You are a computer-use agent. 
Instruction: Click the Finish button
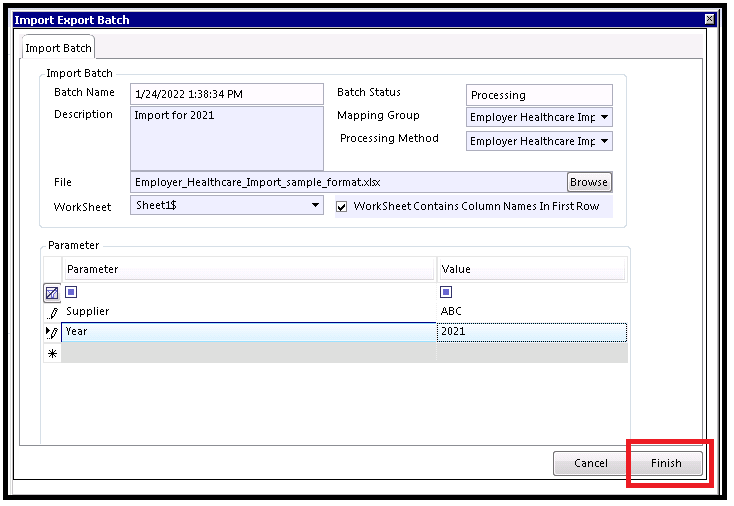tap(666, 463)
